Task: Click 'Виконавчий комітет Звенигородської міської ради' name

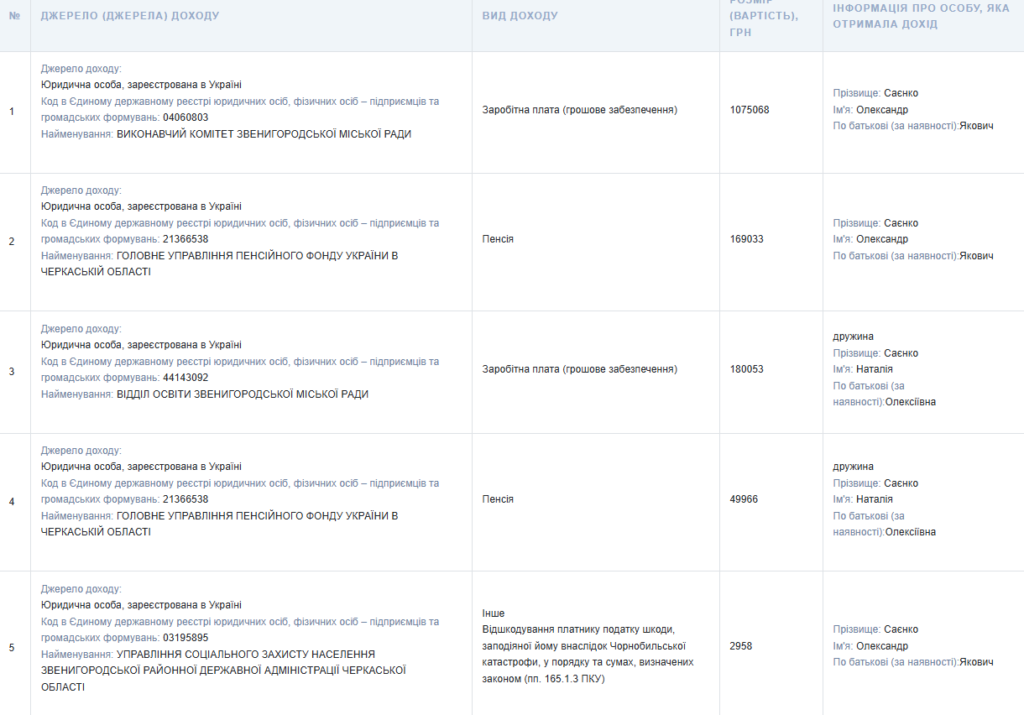Action: pyautogui.click(x=264, y=134)
